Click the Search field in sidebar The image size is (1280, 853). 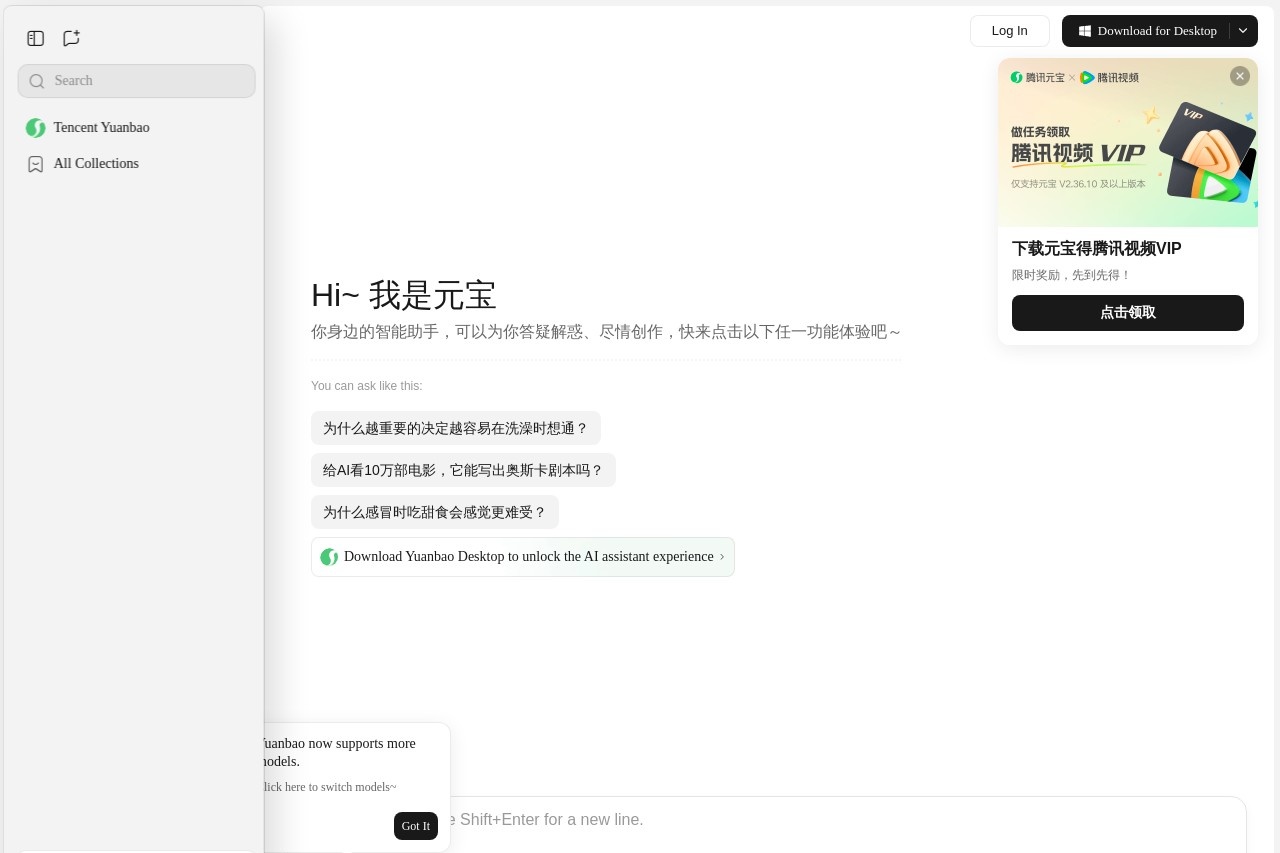136,81
